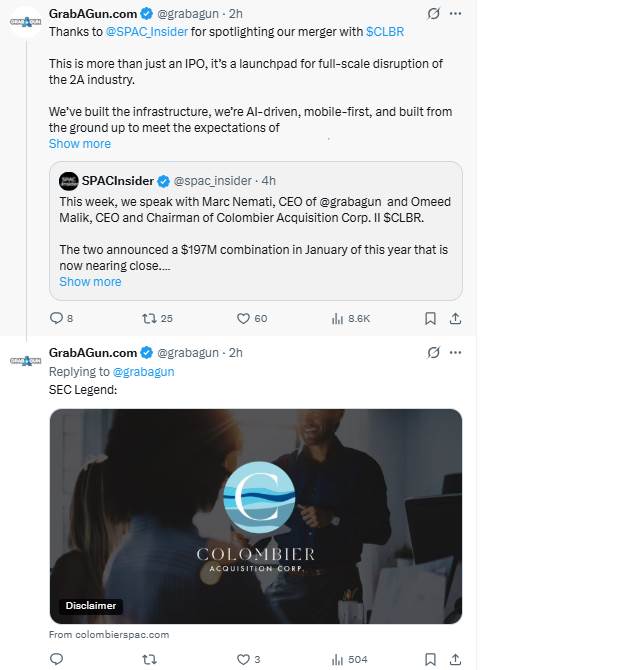This screenshot has width=622, height=670.
Task: Click the $CLBR cashtag link
Action: [x=385, y=33]
